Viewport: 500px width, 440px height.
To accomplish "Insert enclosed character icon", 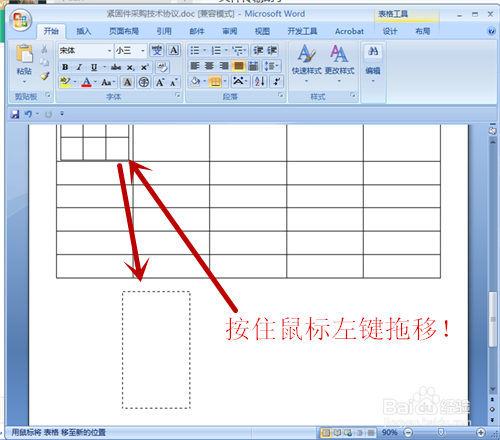I will click(x=144, y=82).
